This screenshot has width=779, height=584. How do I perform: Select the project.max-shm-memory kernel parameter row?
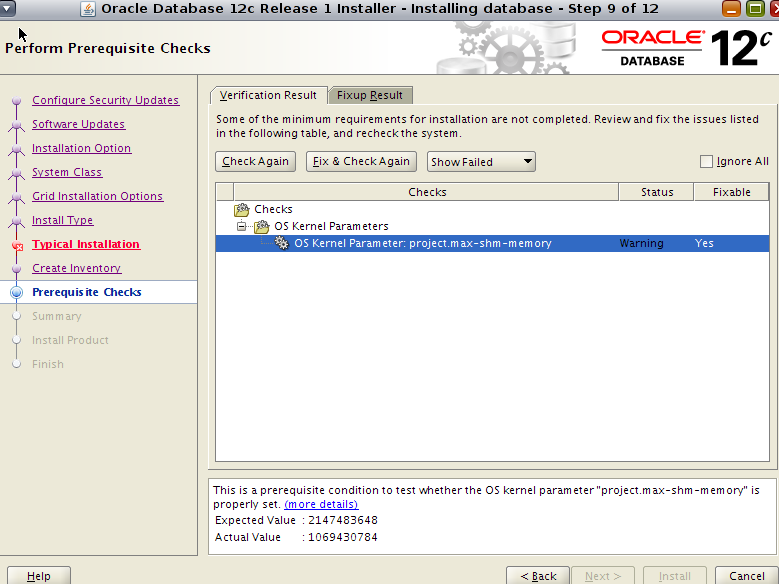click(x=492, y=243)
